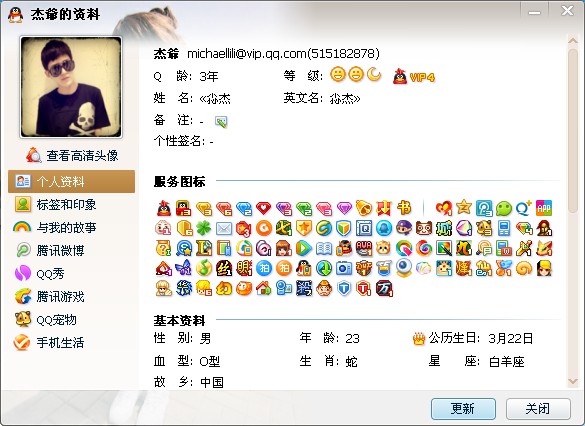
Task: Click the scrollbar down arrow
Action: point(573,381)
